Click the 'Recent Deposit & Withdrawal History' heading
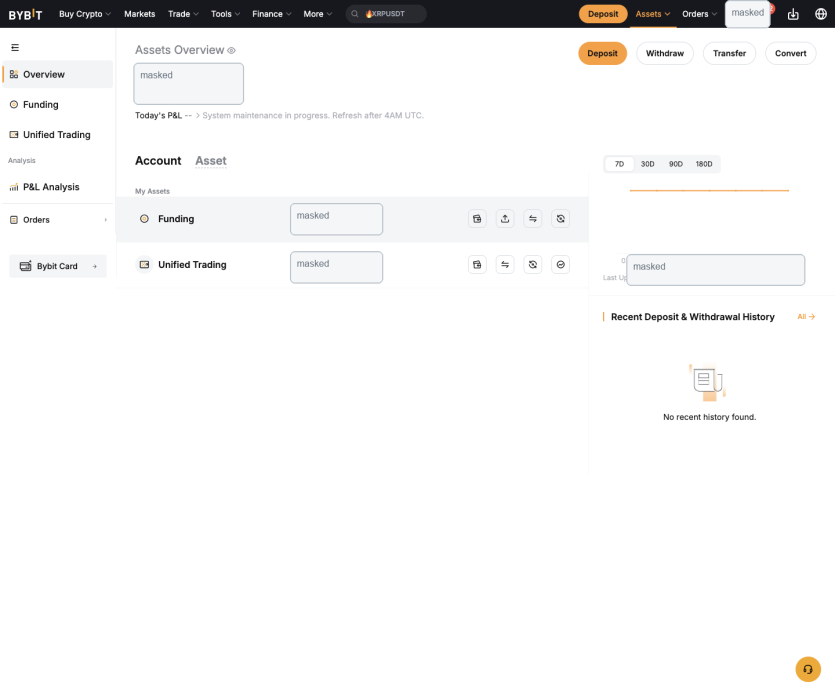Image resolution: width=835 pixels, height=696 pixels. coord(693,317)
